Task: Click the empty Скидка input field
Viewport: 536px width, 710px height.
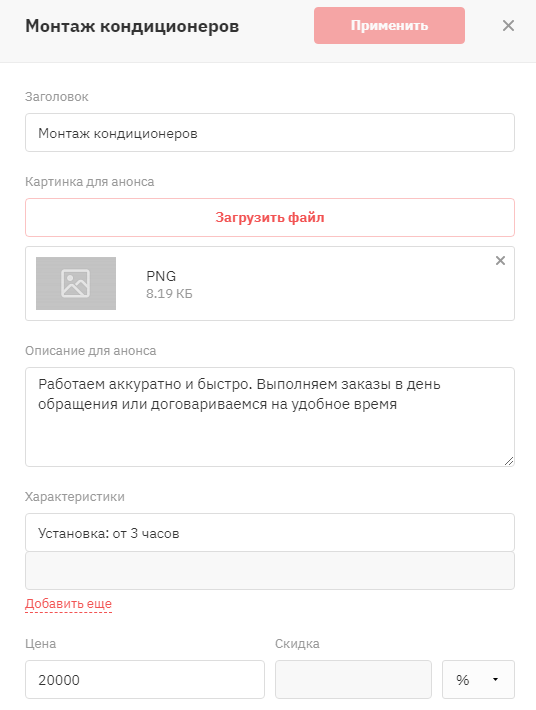Action: pos(353,679)
